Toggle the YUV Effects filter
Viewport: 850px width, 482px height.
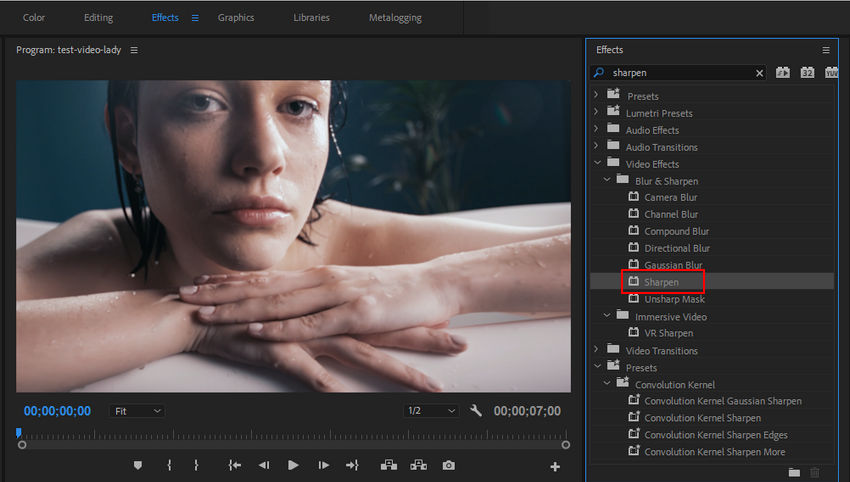(x=832, y=72)
